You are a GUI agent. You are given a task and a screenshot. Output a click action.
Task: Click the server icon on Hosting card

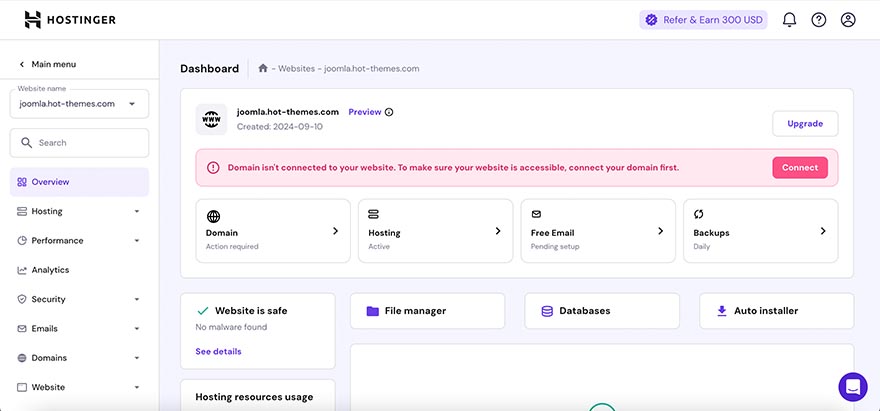[x=374, y=214]
